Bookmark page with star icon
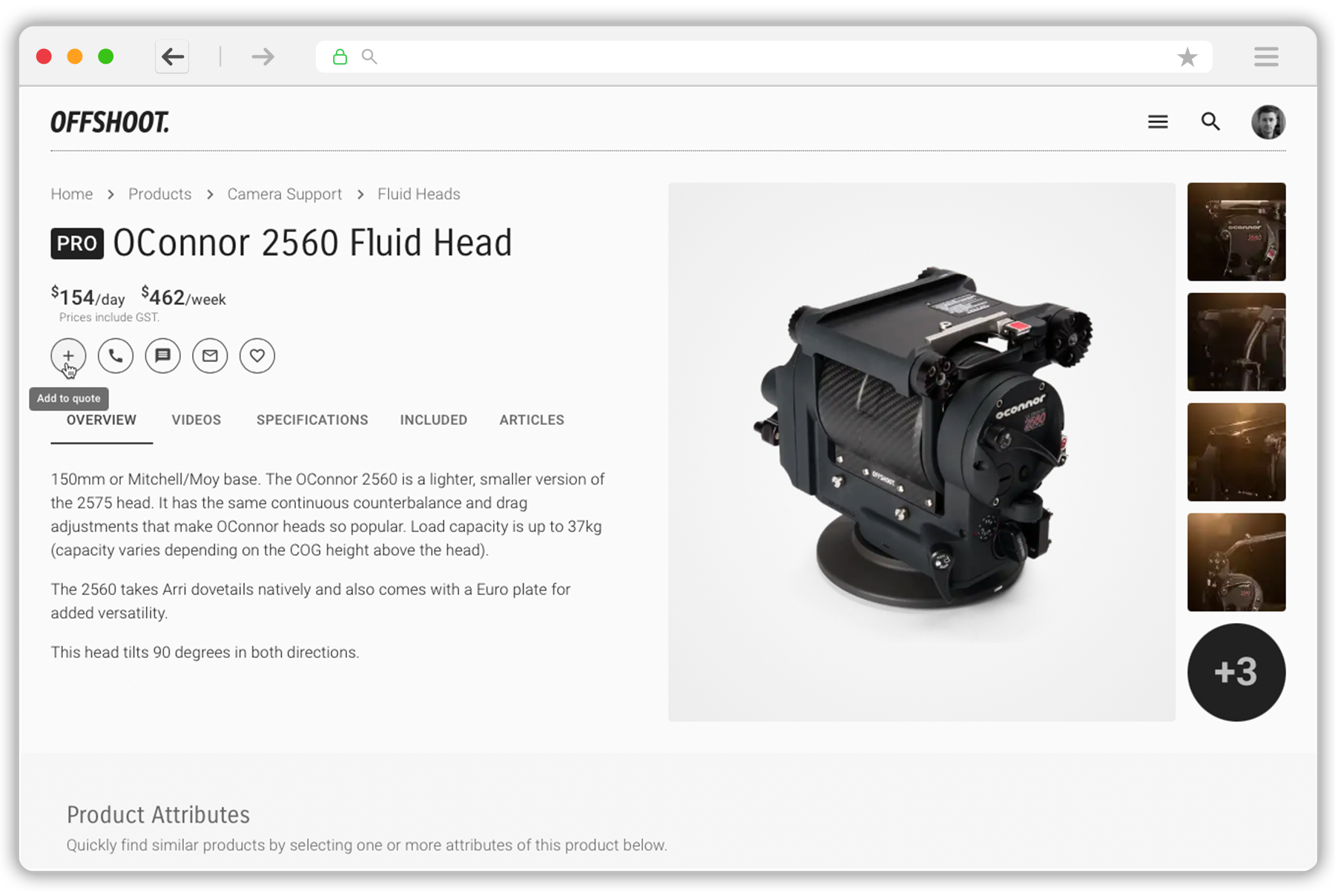The width and height of the screenshot is (1335, 896). tap(1187, 56)
